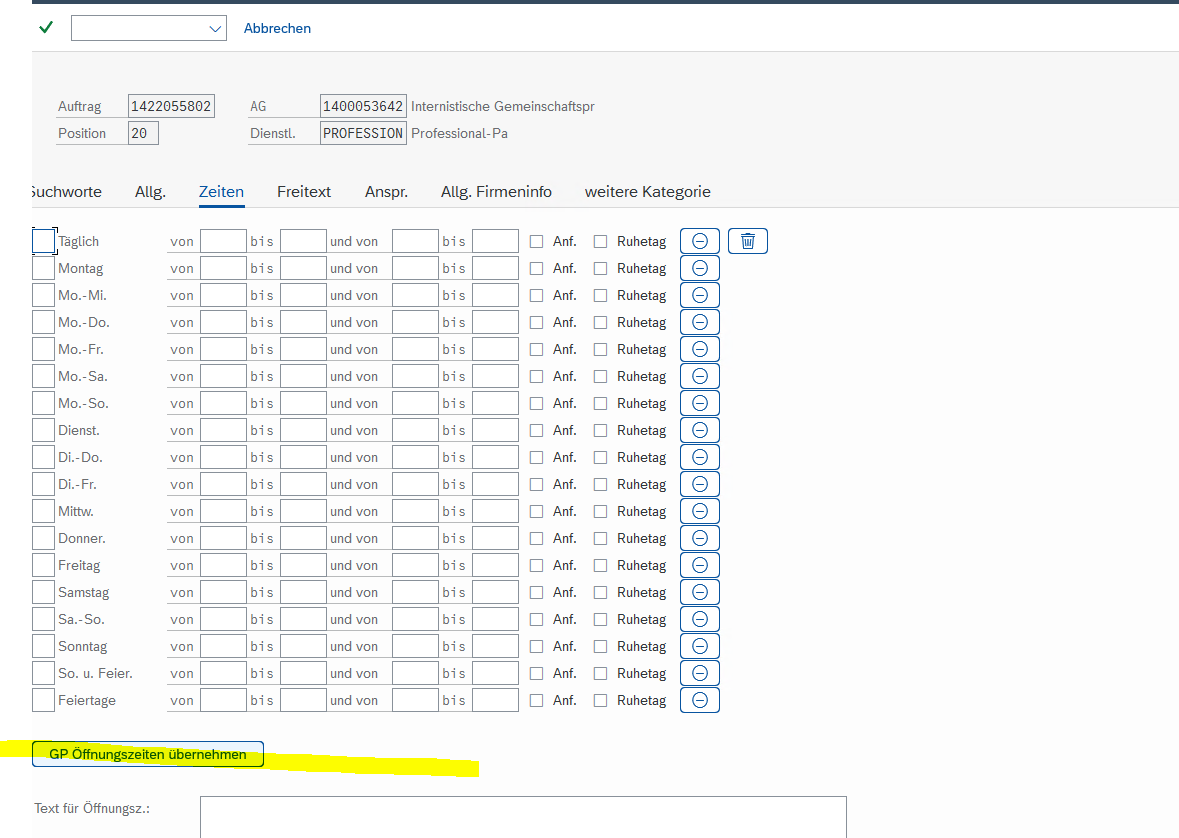Check Ruhetag checkbox in Täglich row
The width and height of the screenshot is (1179, 838).
coord(600,241)
